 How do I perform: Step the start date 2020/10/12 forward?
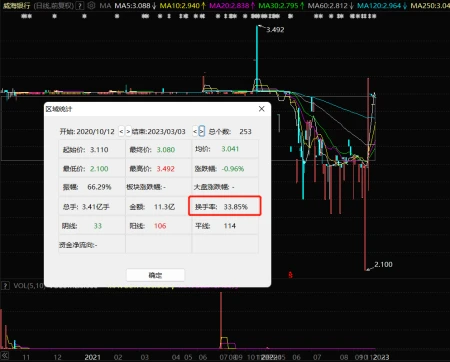coord(128,132)
